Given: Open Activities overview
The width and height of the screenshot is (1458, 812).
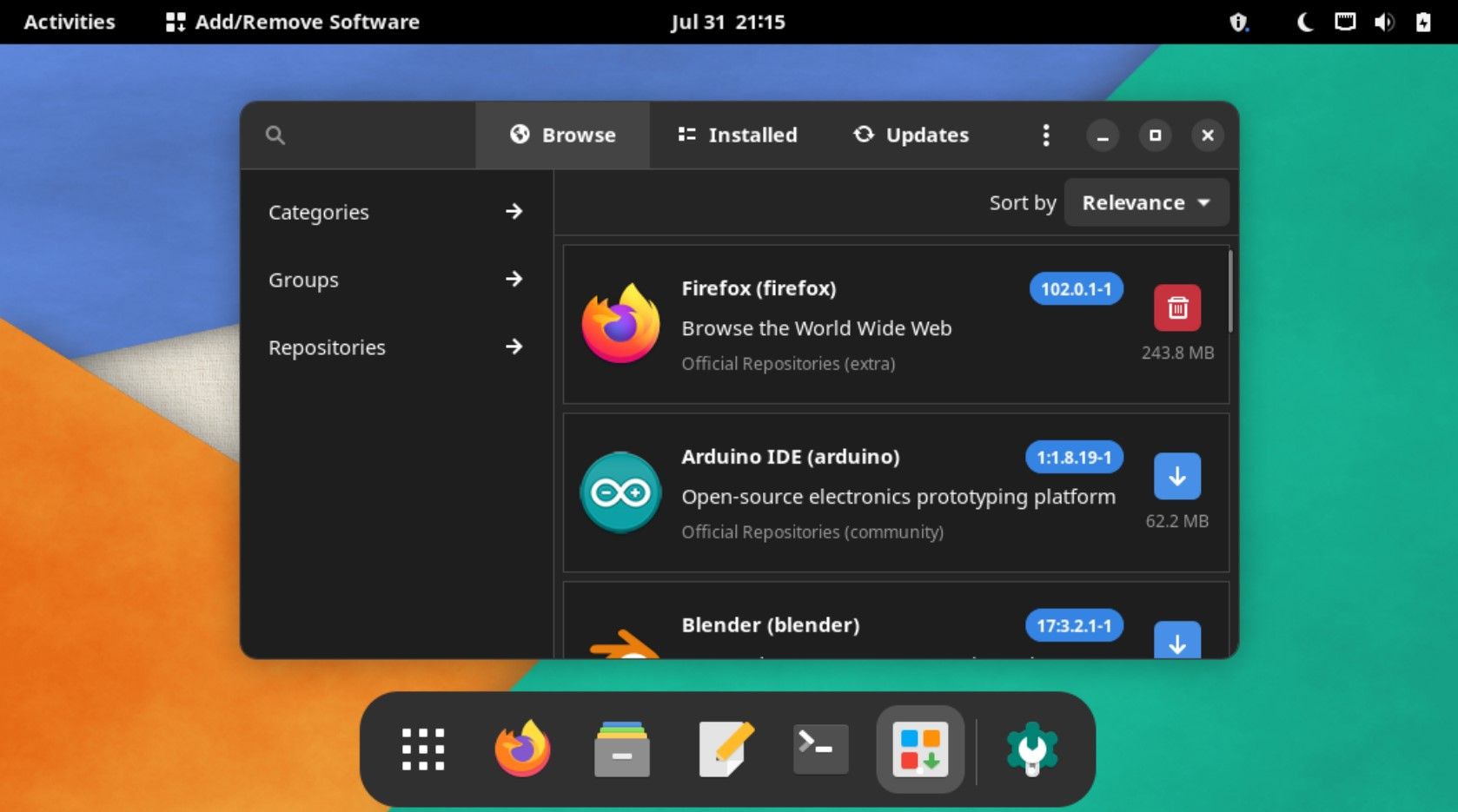Looking at the screenshot, I should (x=70, y=22).
